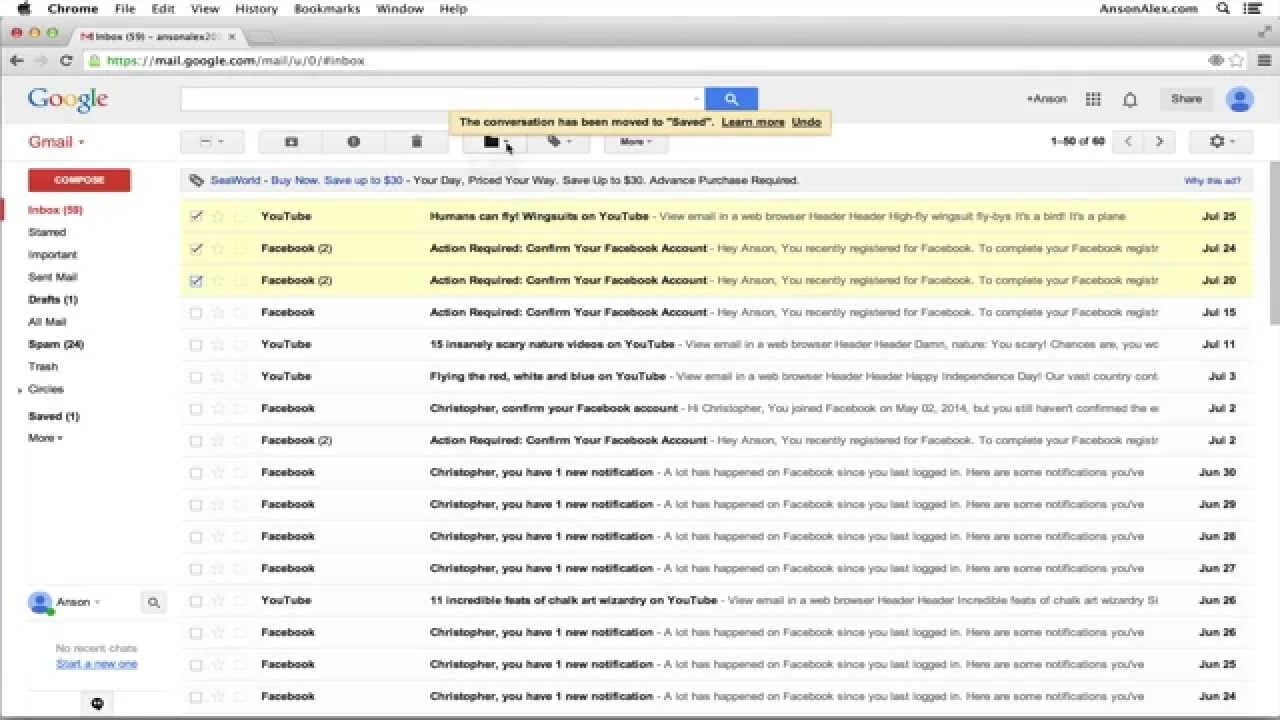Star the Facebook email dated Jul 15
This screenshot has width=1280, height=720.
[218, 312]
